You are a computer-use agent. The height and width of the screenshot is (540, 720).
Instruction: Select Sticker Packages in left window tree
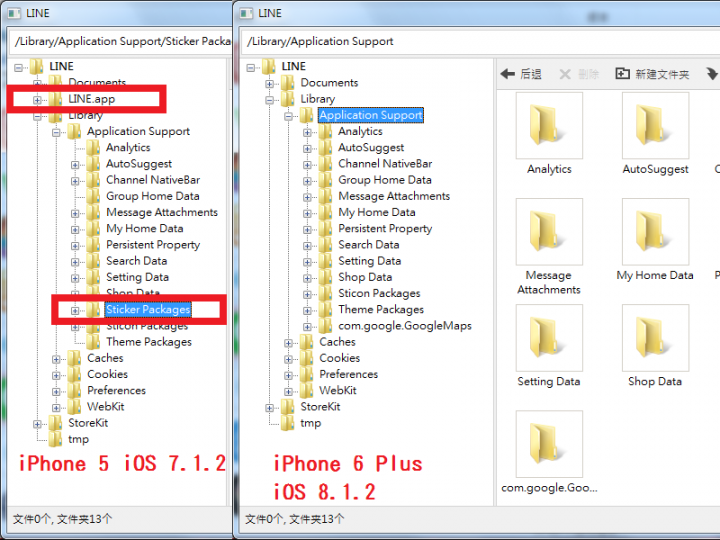pyautogui.click(x=148, y=309)
